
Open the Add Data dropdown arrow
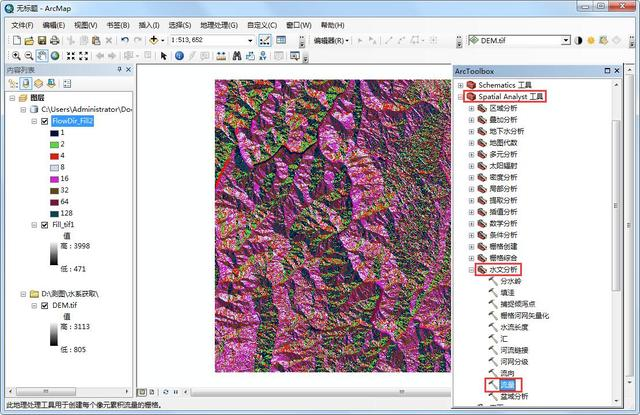pyautogui.click(x=162, y=40)
